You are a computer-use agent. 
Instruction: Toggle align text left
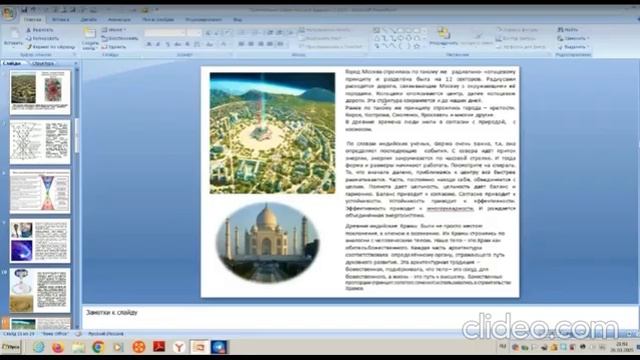(241, 44)
